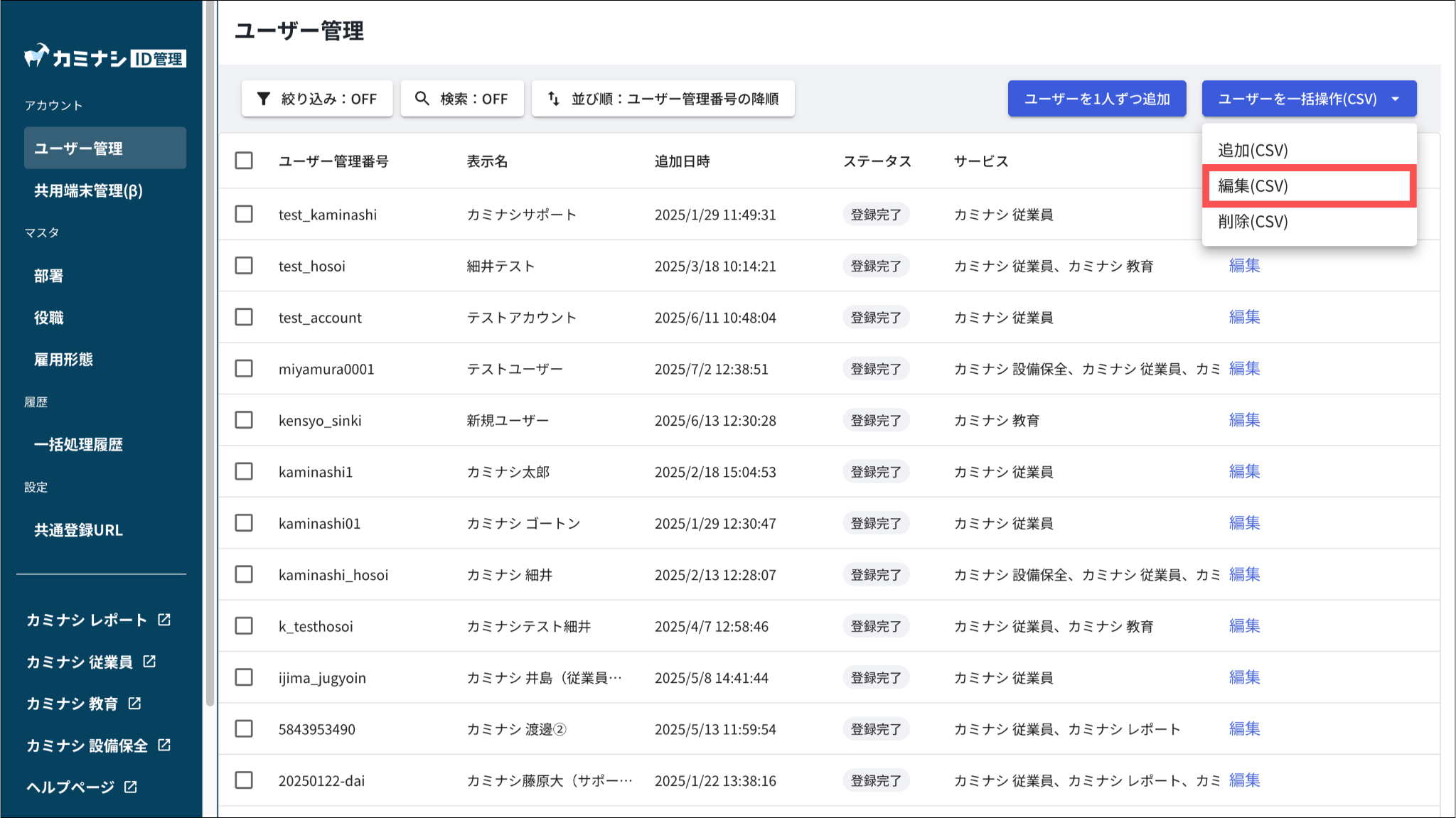Screen dimensions: 1456x818
Task: Click the ユーザー管理番号 column header
Action: pos(333,161)
